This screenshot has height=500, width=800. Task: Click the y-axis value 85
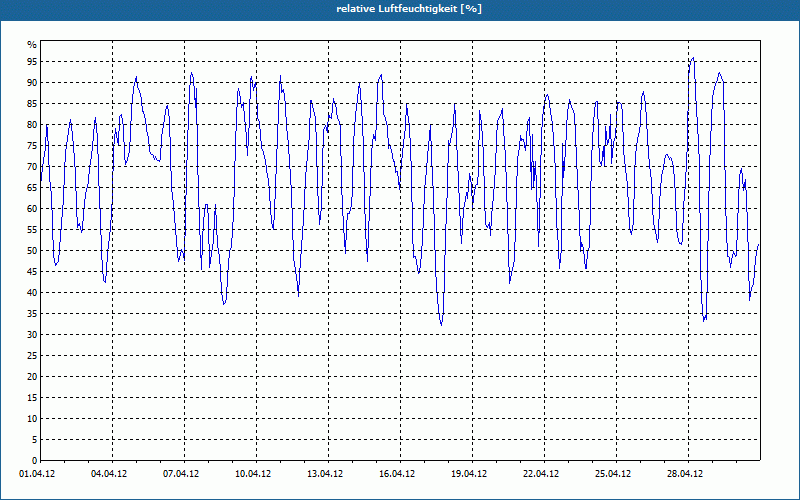tap(32, 104)
